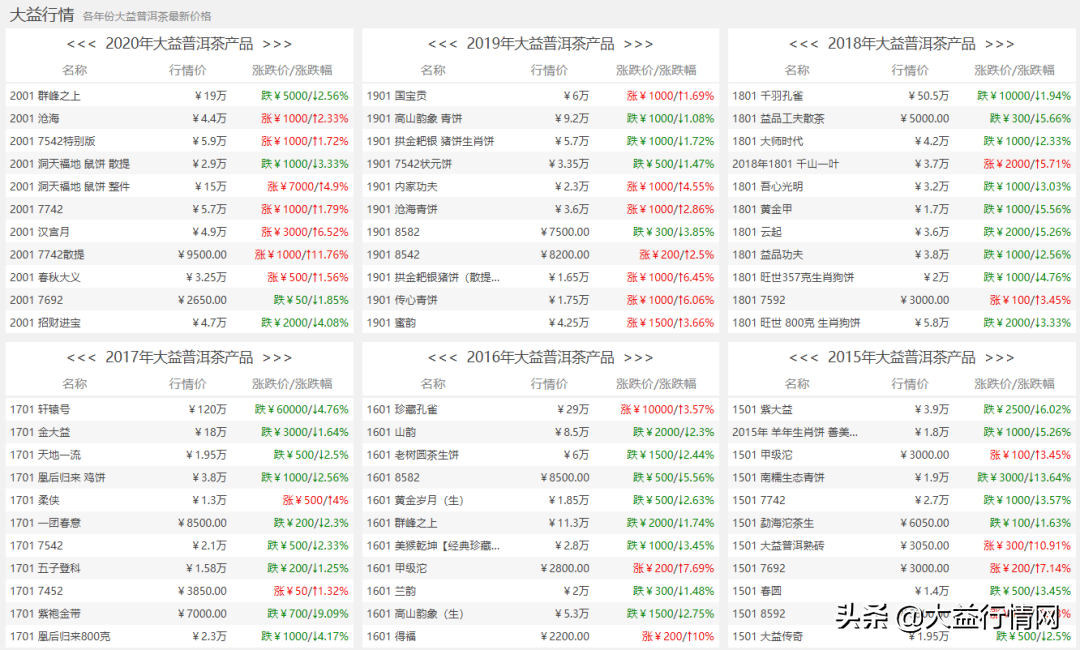Click the 2001 招财进宝 product name
This screenshot has width=1080, height=650.
(45, 323)
